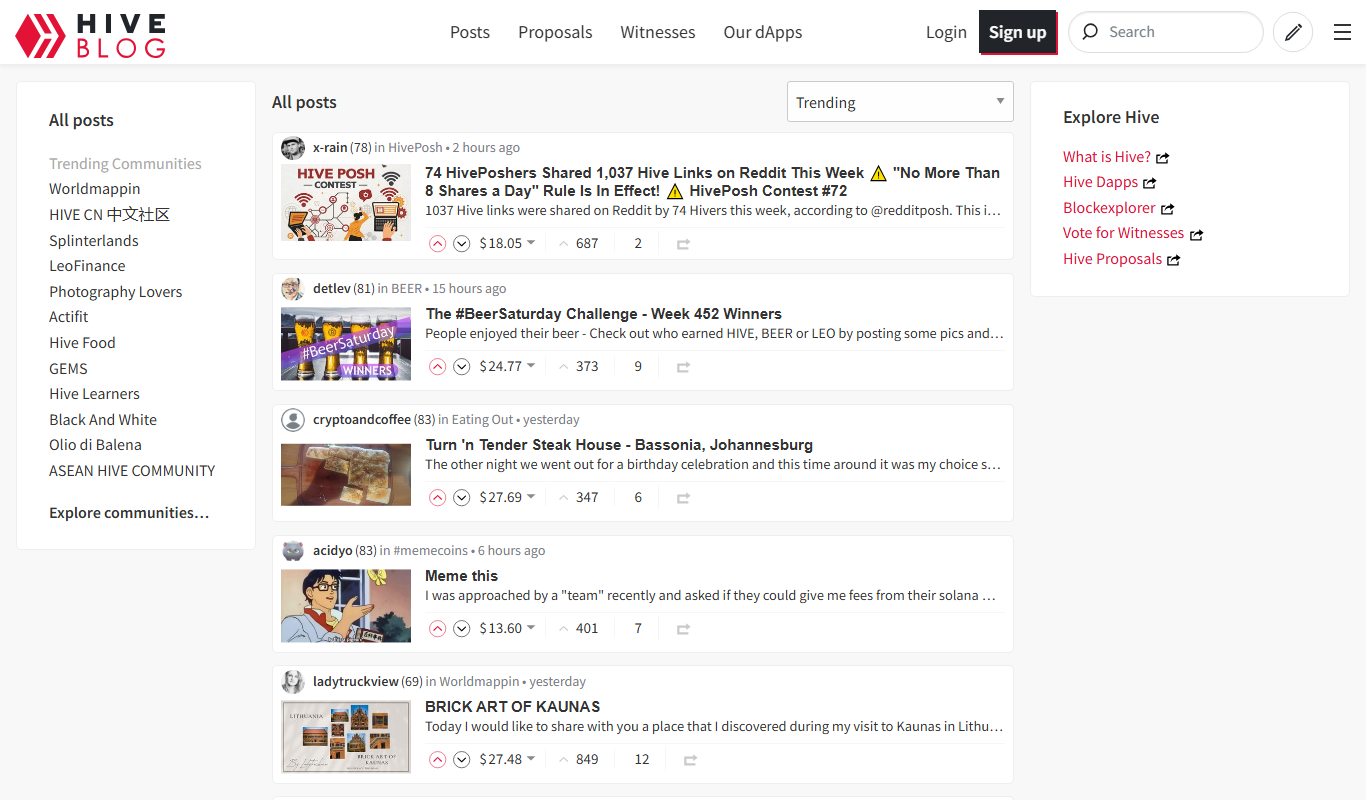Reblog the BRICK ART OF KAUNAS post
Screen dimensions: 1366x800
(x=690, y=760)
